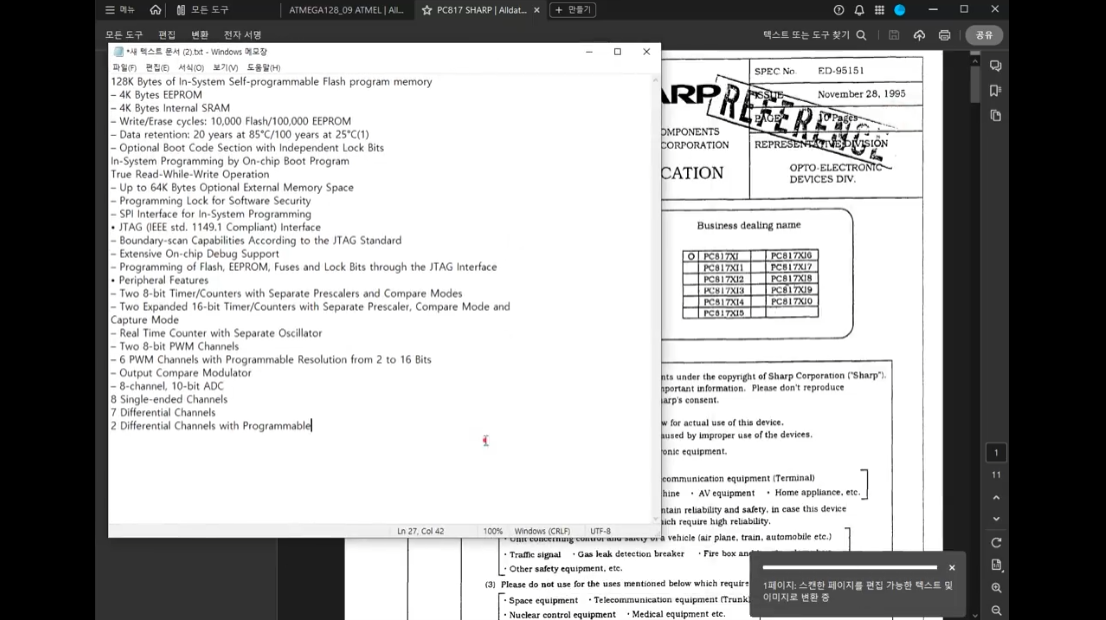Image resolution: width=1106 pixels, height=620 pixels.
Task: Open Notepad File menu
Action: (124, 68)
